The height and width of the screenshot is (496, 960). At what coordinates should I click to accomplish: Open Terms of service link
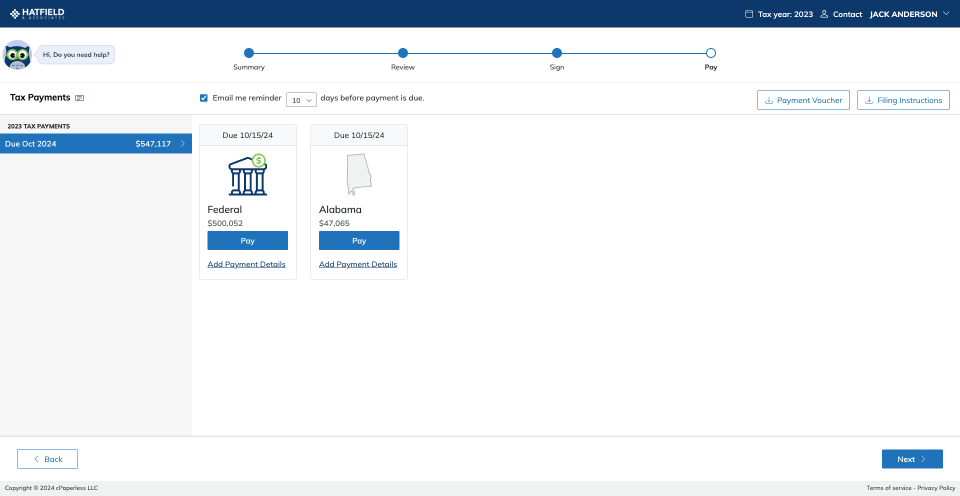click(889, 488)
